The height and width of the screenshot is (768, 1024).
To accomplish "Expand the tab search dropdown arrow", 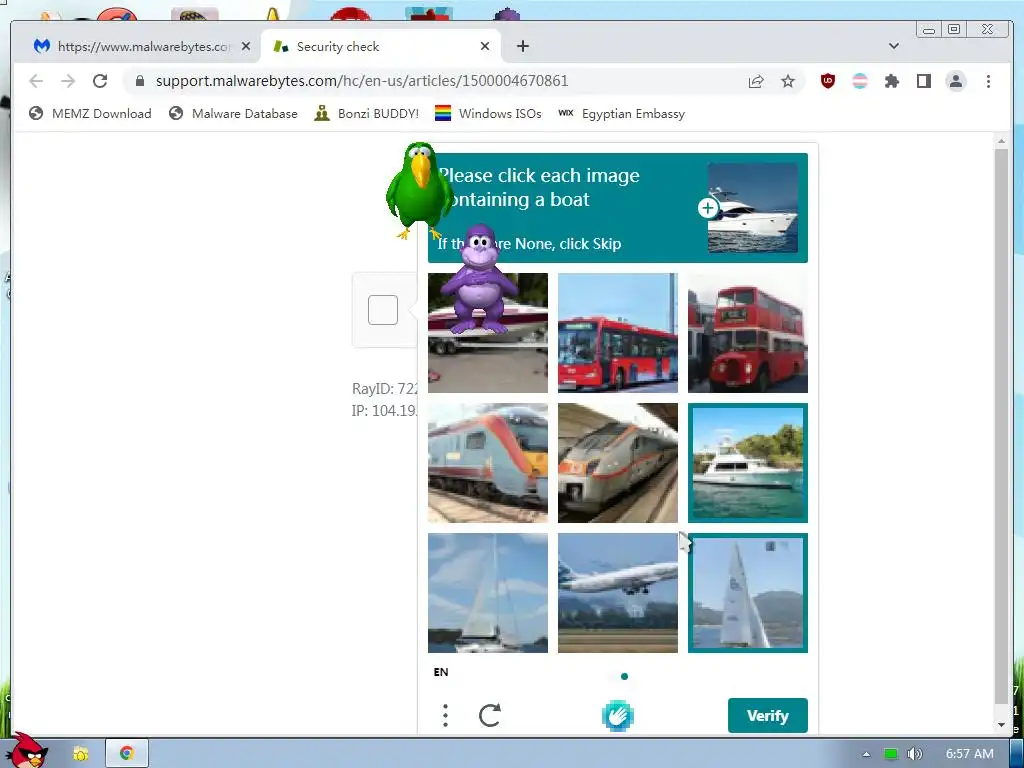I will click(894, 46).
